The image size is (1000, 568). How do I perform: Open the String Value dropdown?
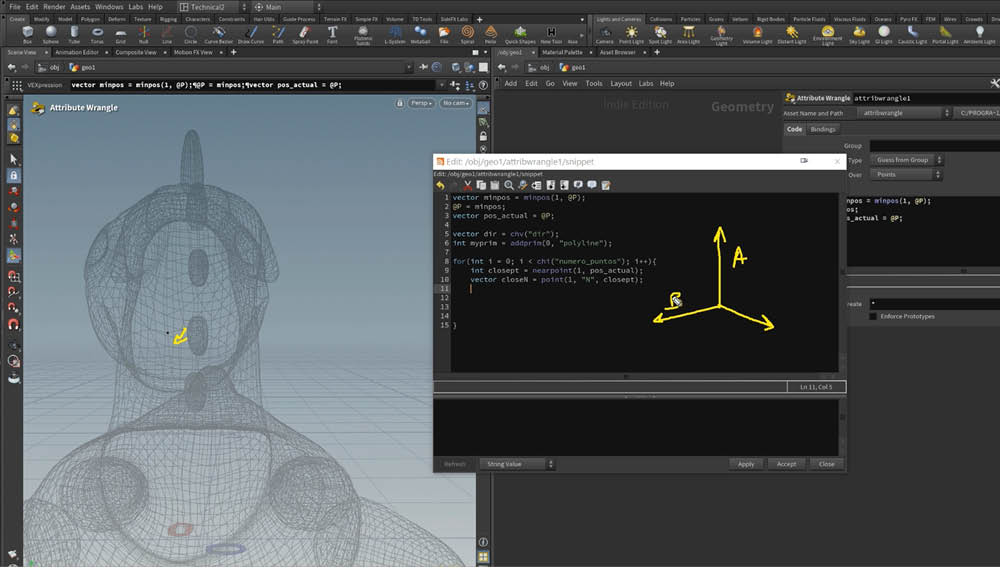516,464
